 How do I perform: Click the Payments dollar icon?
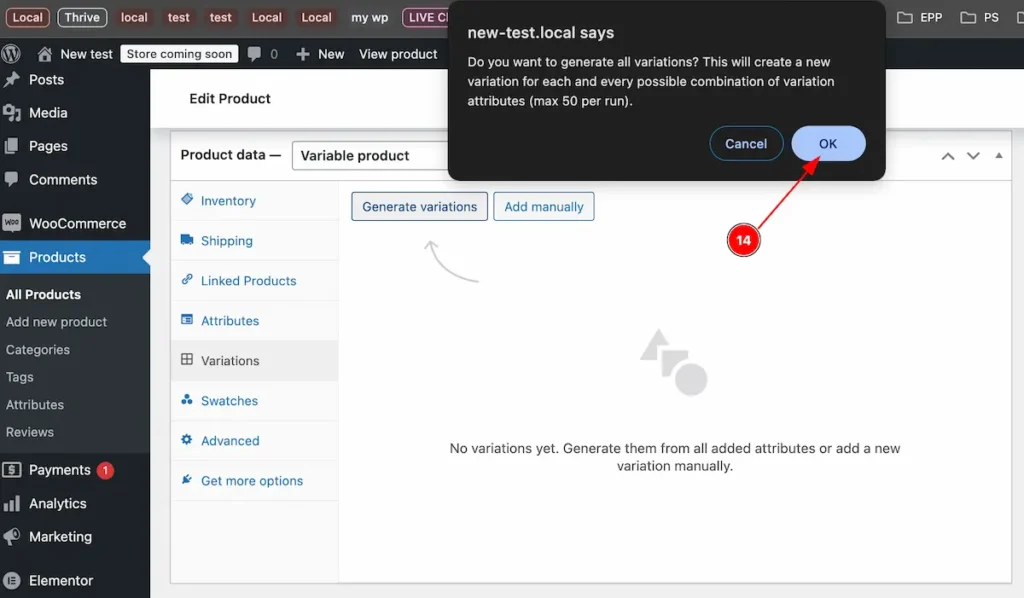(x=12, y=470)
